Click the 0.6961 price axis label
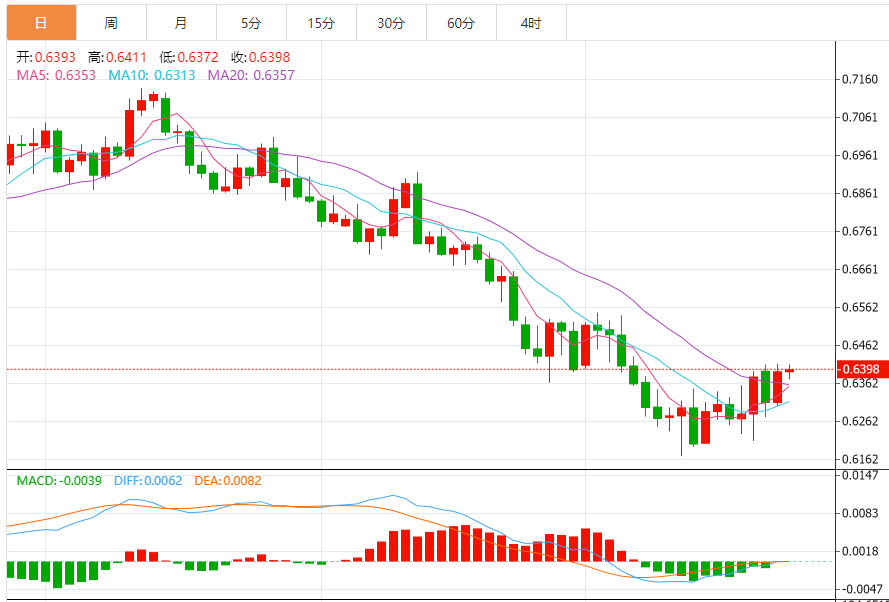The width and height of the screenshot is (889, 602). [x=861, y=155]
